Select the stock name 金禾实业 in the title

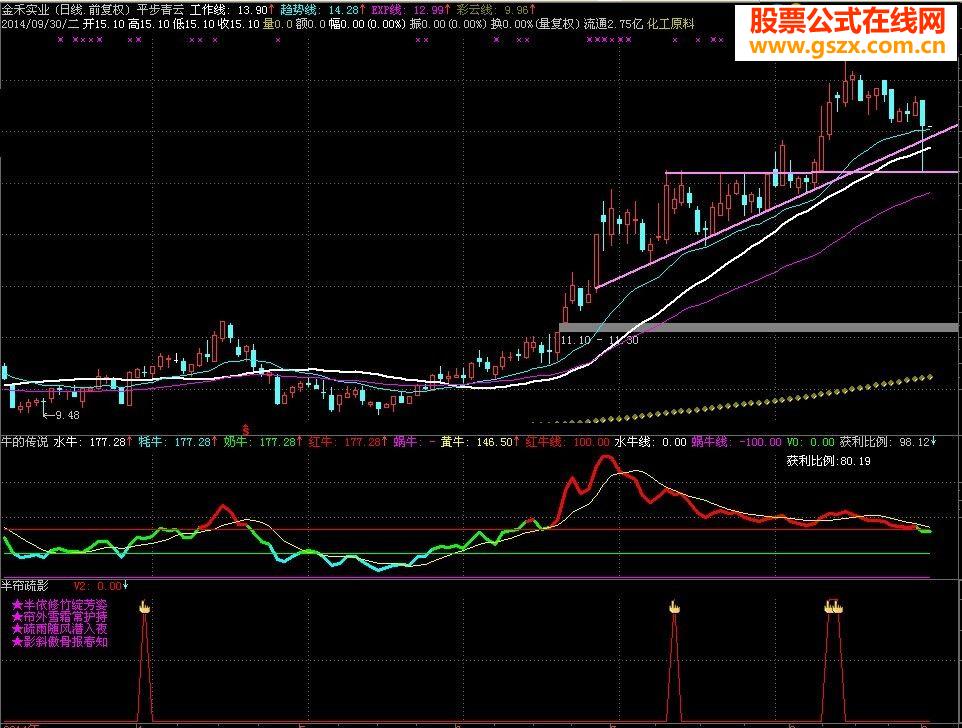(25, 10)
